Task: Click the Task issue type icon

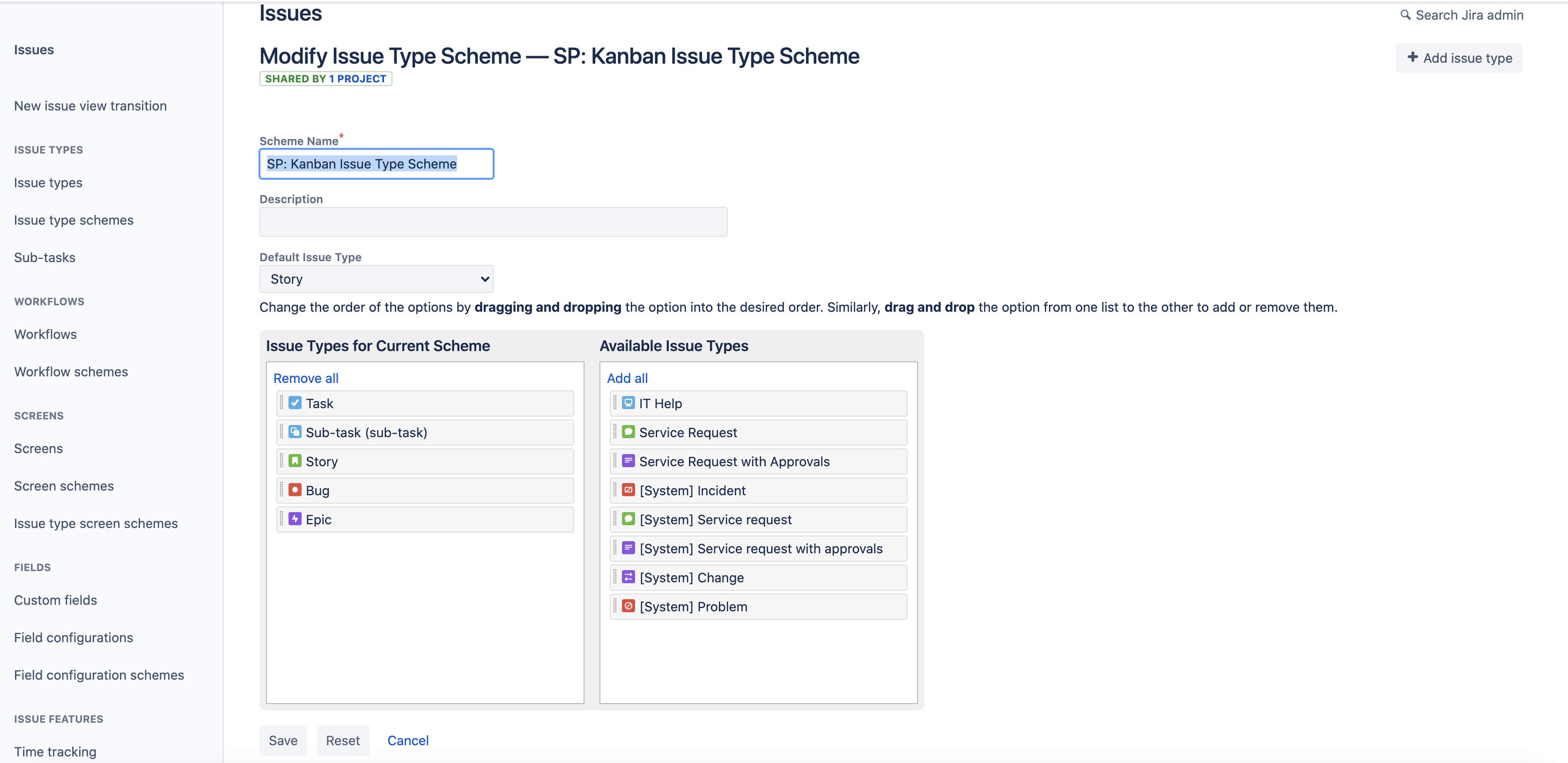Action: [x=295, y=403]
